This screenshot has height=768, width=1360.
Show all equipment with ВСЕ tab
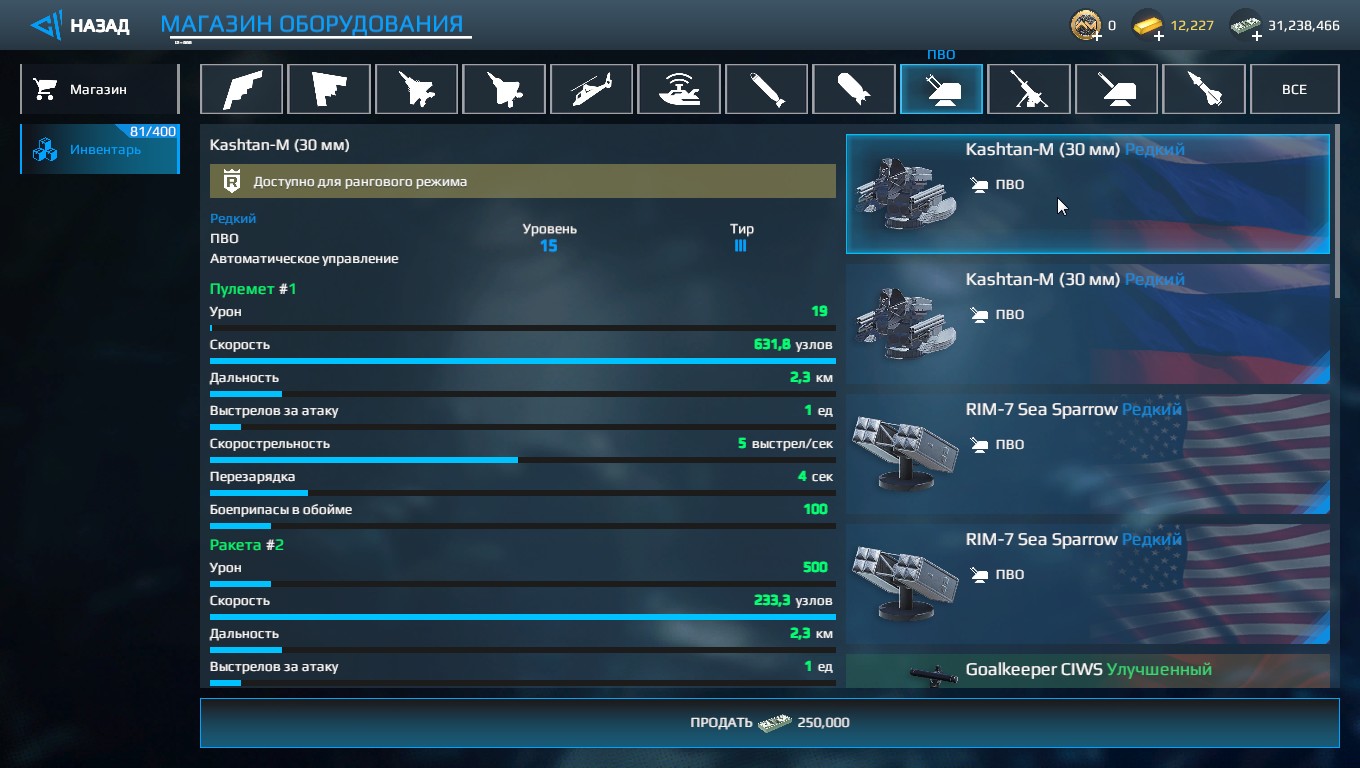(1294, 89)
